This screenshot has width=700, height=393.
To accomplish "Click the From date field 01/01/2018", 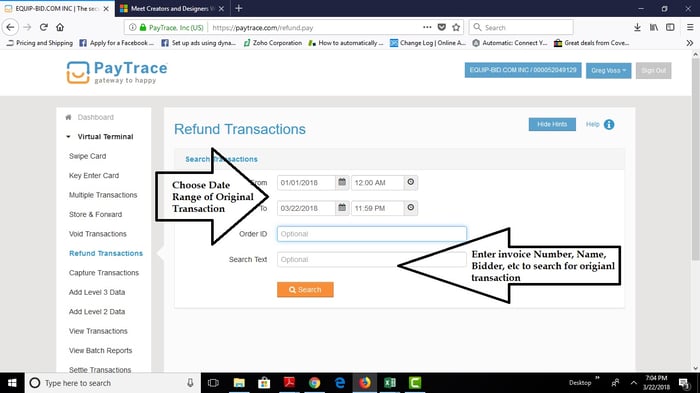I will pyautogui.click(x=306, y=183).
